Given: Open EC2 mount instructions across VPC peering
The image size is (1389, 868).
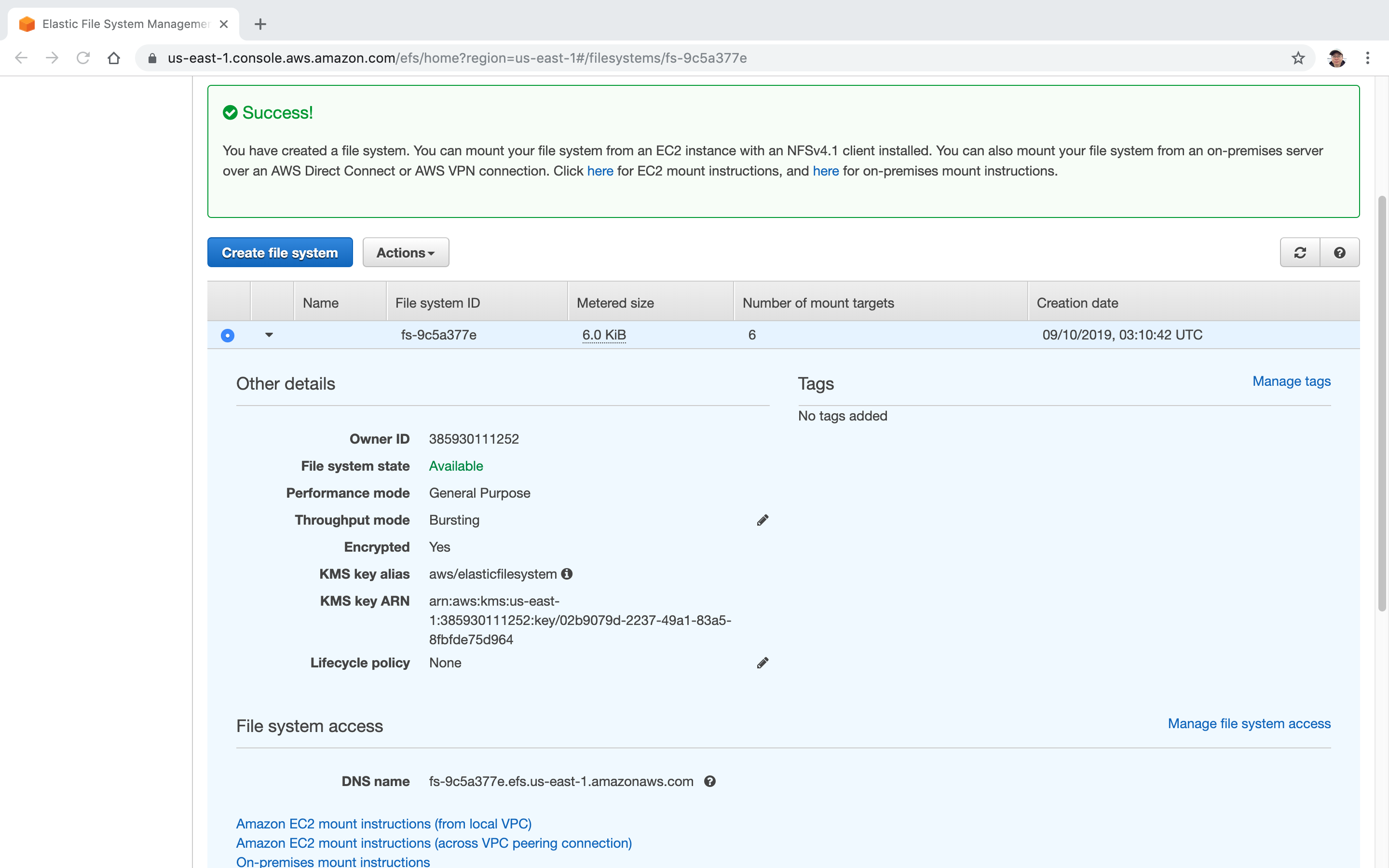Looking at the screenshot, I should [x=434, y=843].
